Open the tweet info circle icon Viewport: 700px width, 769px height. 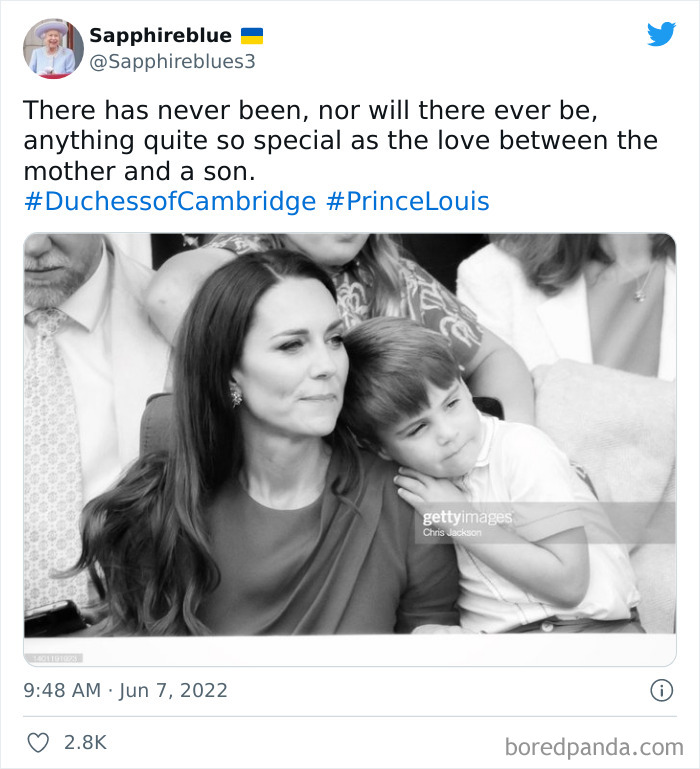[661, 690]
